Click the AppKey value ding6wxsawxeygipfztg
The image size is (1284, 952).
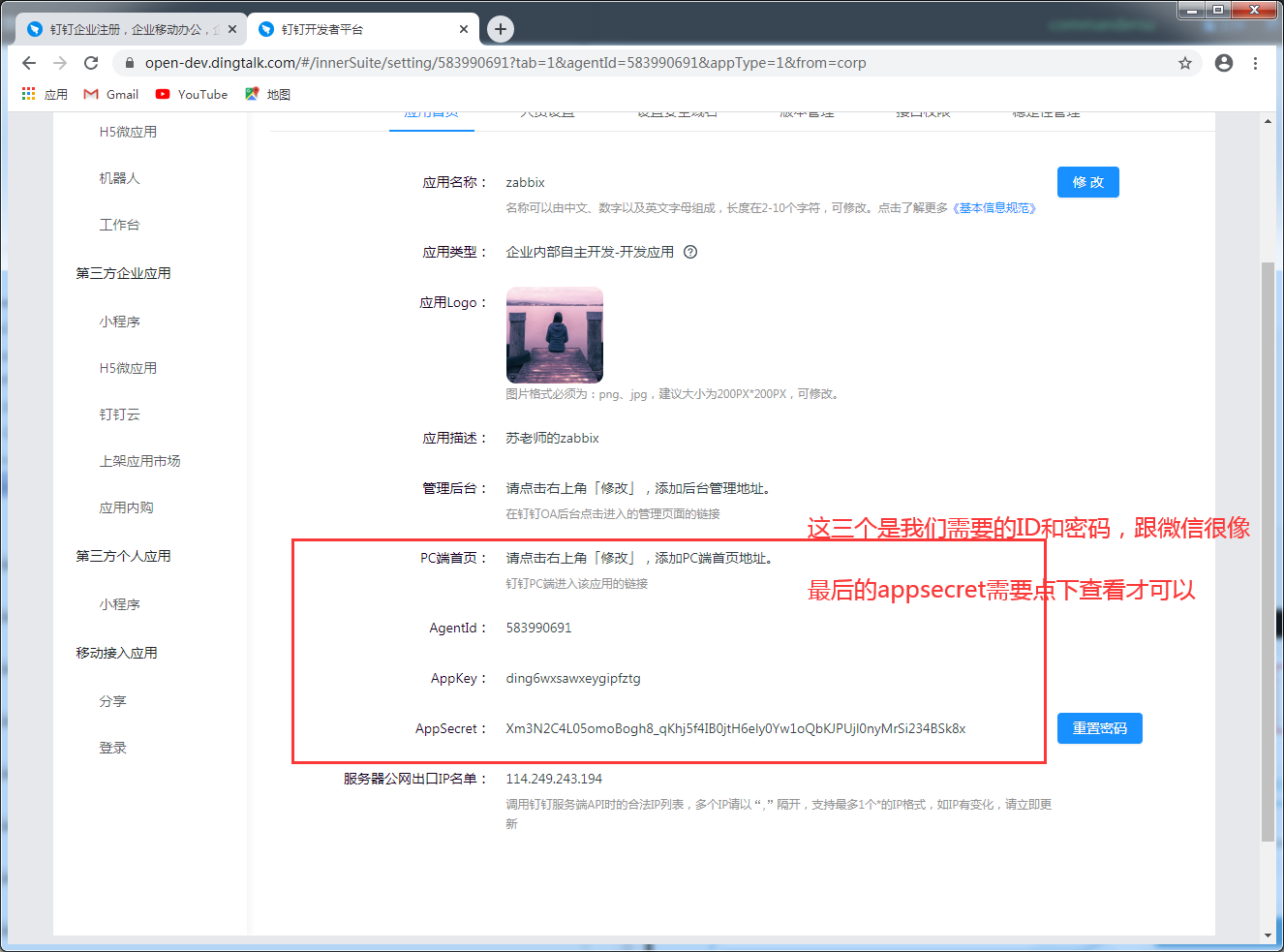(x=573, y=678)
